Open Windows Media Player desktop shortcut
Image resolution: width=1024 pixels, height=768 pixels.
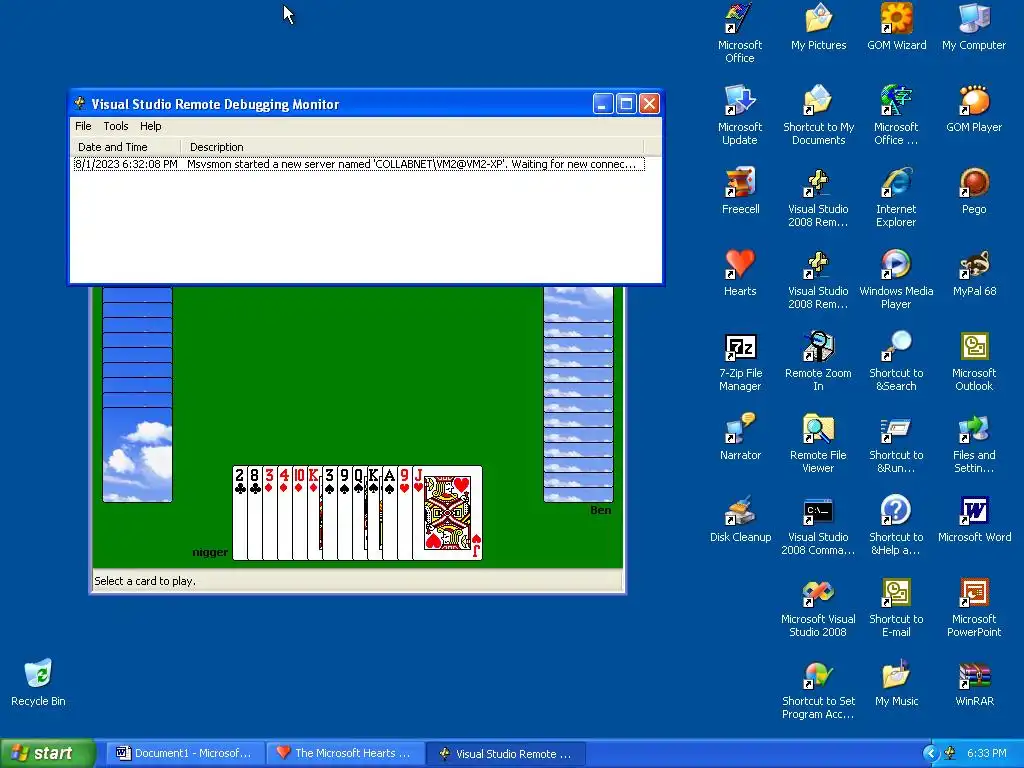click(896, 279)
